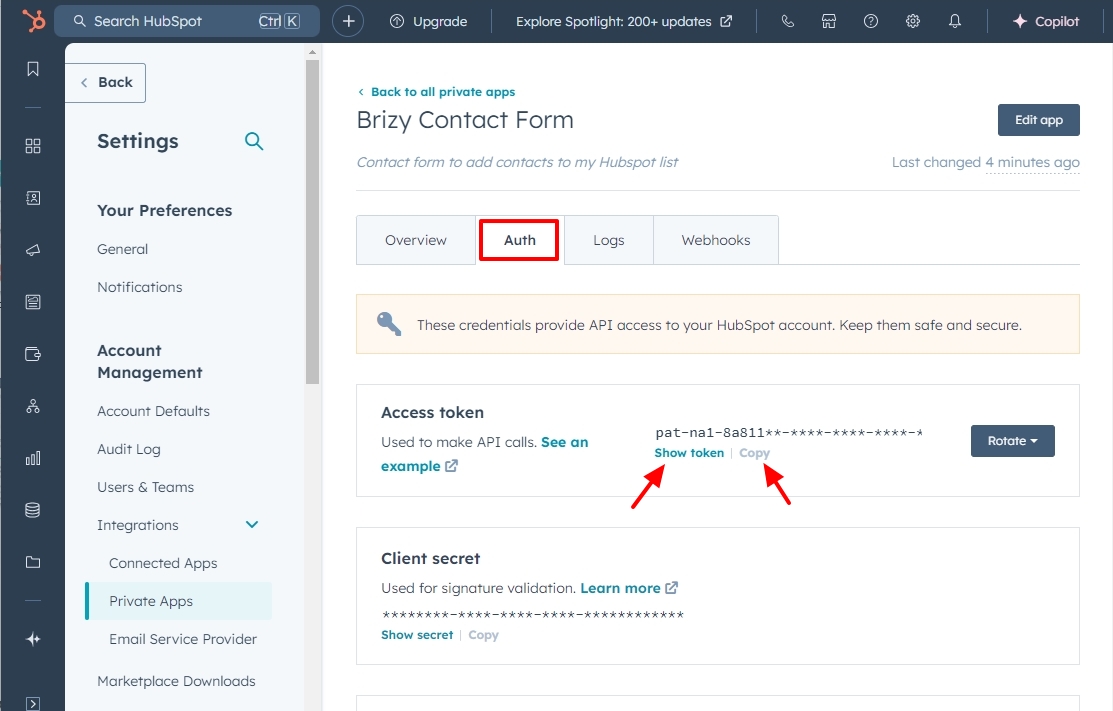Open Notifications bell icon
This screenshot has height=711, width=1113.
coord(955,21)
